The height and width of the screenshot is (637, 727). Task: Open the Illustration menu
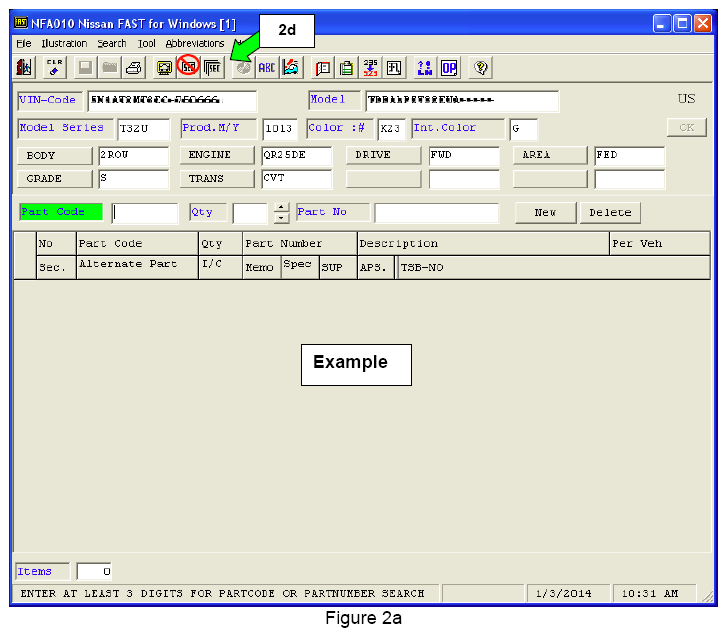pyautogui.click(x=64, y=44)
